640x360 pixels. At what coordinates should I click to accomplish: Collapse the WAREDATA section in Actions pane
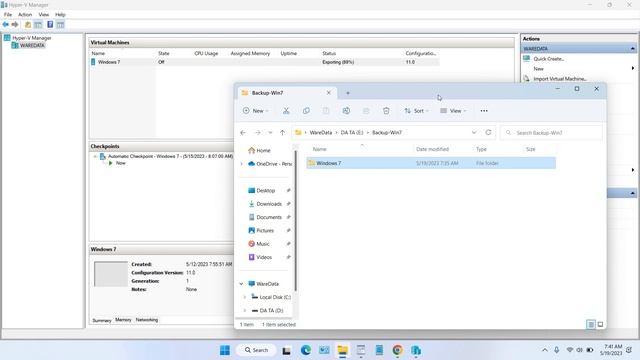[632, 49]
